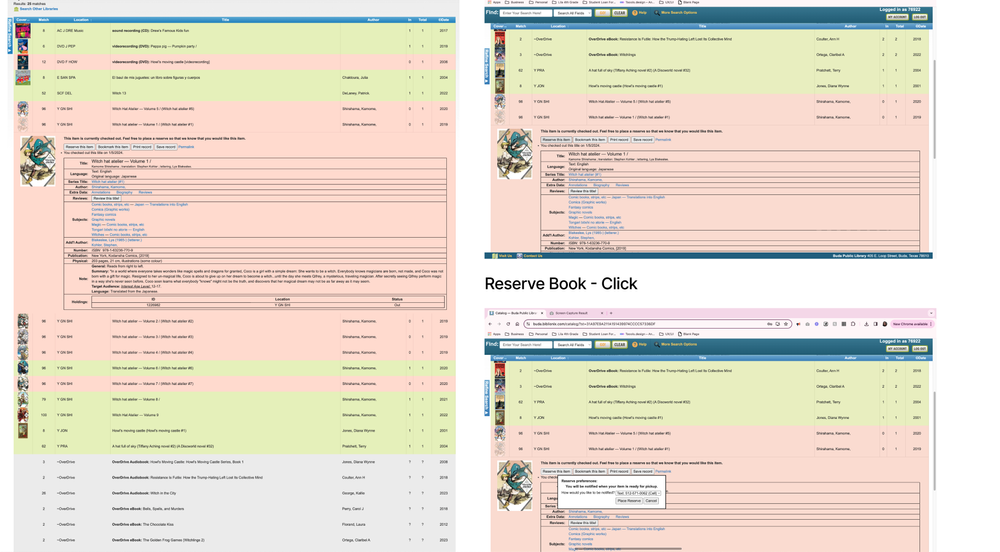
Task: Open the Lila 4th Grade bookmarks folder
Action: 565,334
